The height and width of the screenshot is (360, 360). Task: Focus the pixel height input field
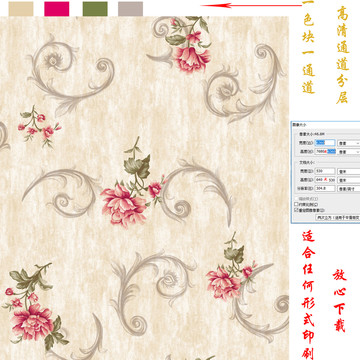[325, 152]
